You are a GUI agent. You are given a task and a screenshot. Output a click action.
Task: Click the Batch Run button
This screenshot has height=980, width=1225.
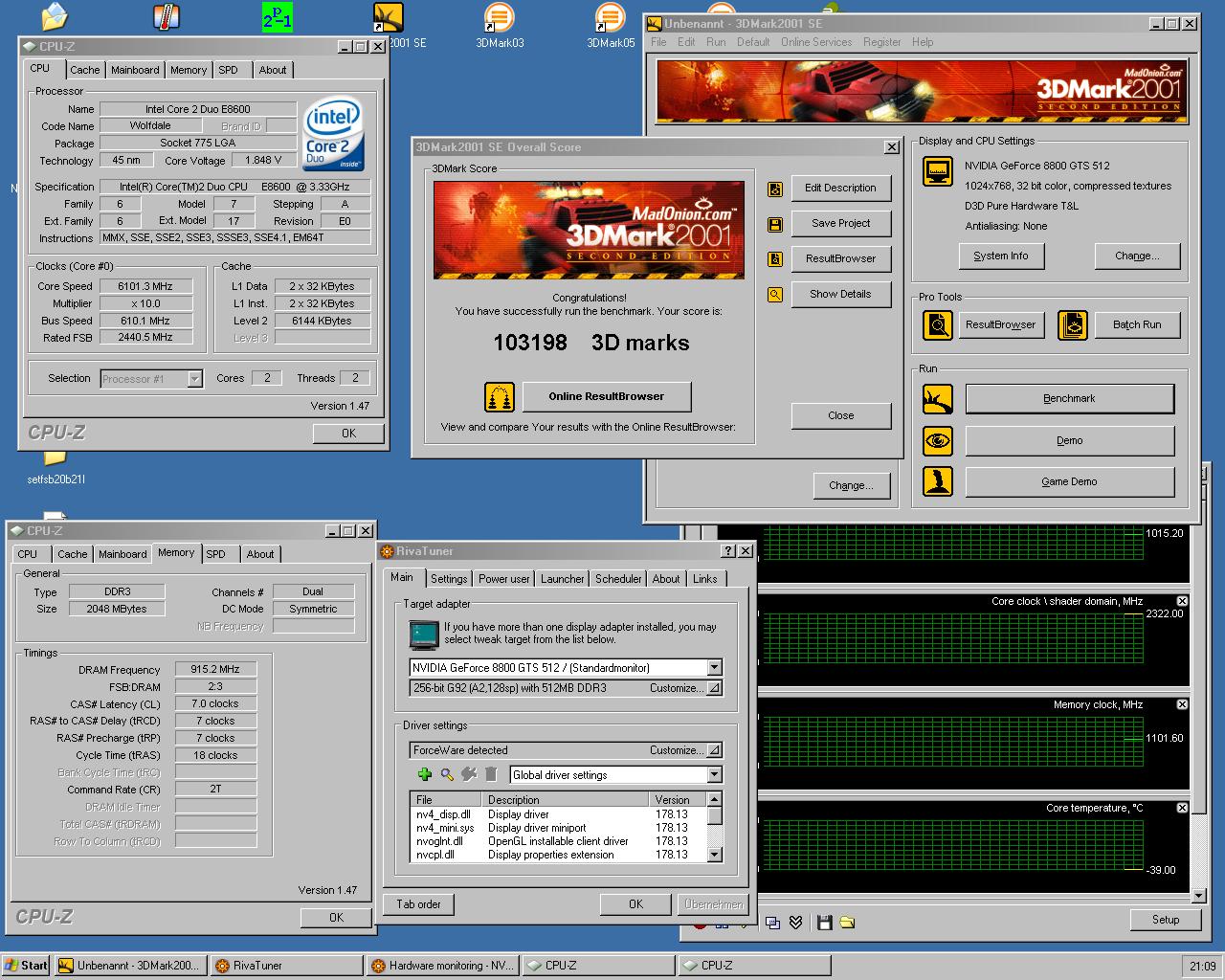pos(1136,324)
